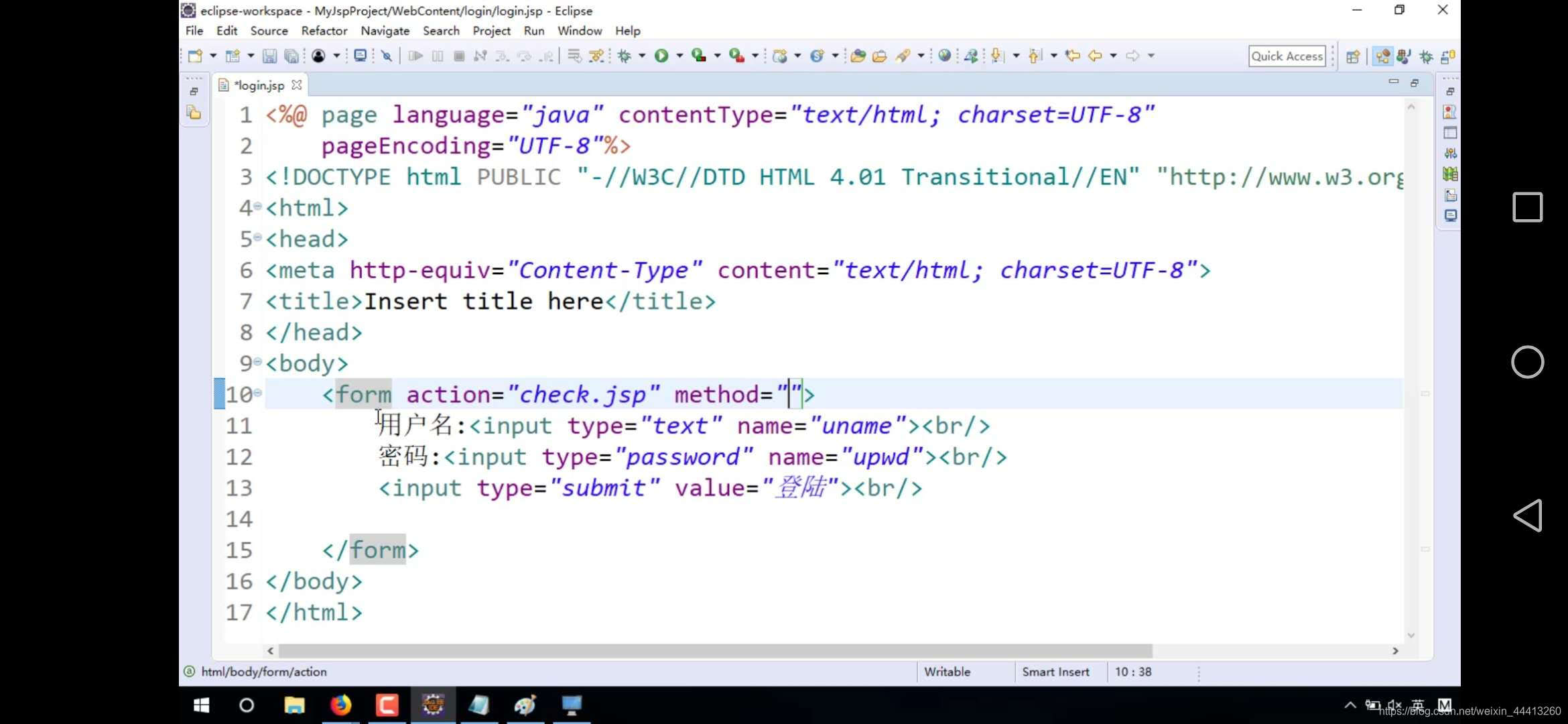Screen dimensions: 1568x724
Task: Click the editor scroll-right arrow
Action: [1396, 651]
